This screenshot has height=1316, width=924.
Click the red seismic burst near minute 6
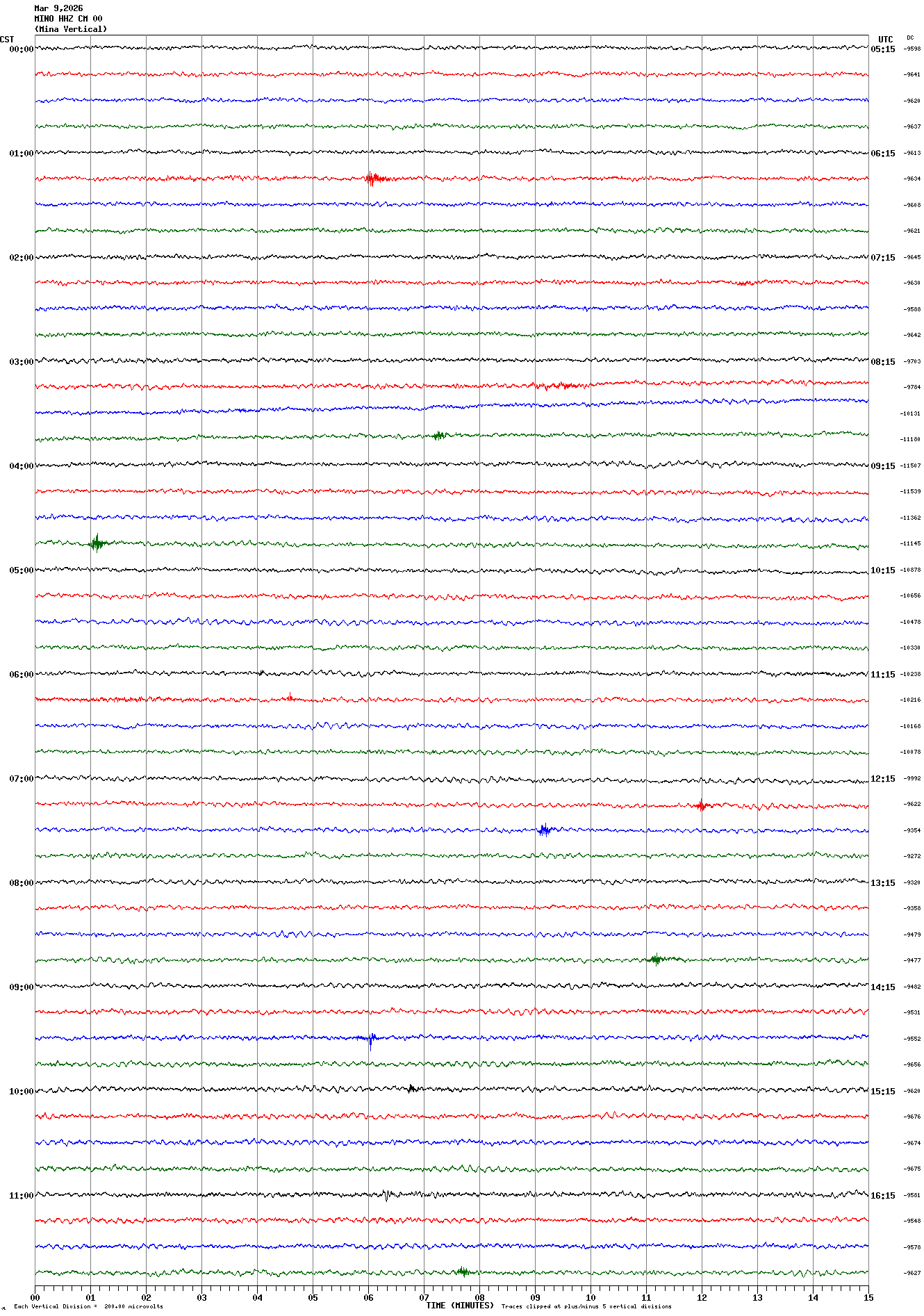[x=372, y=179]
